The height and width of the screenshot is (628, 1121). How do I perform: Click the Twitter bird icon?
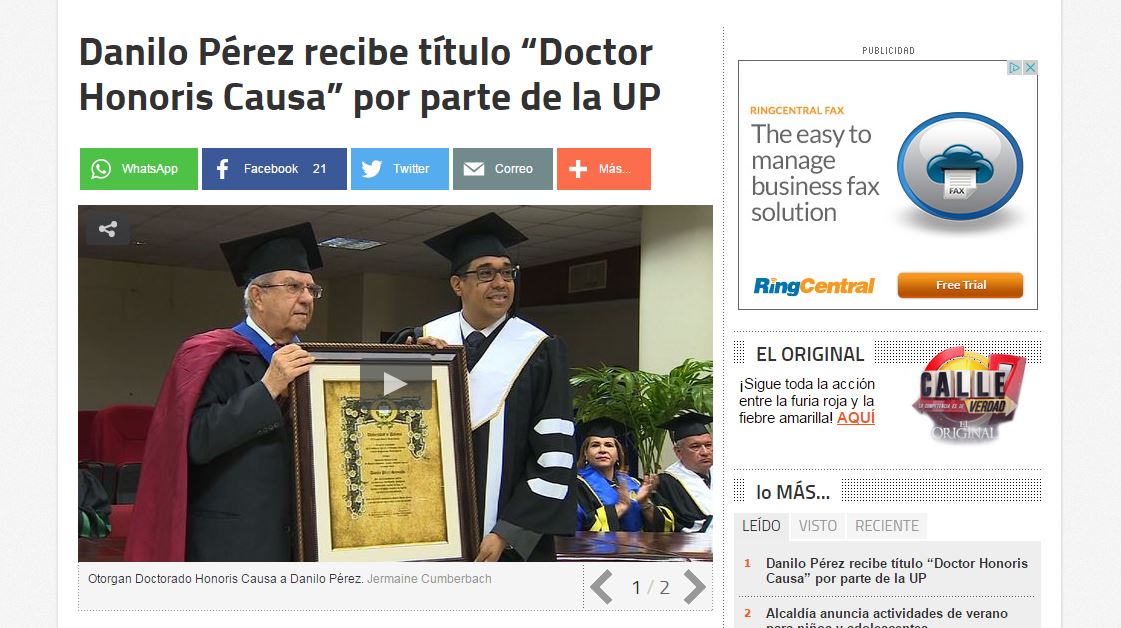372,169
